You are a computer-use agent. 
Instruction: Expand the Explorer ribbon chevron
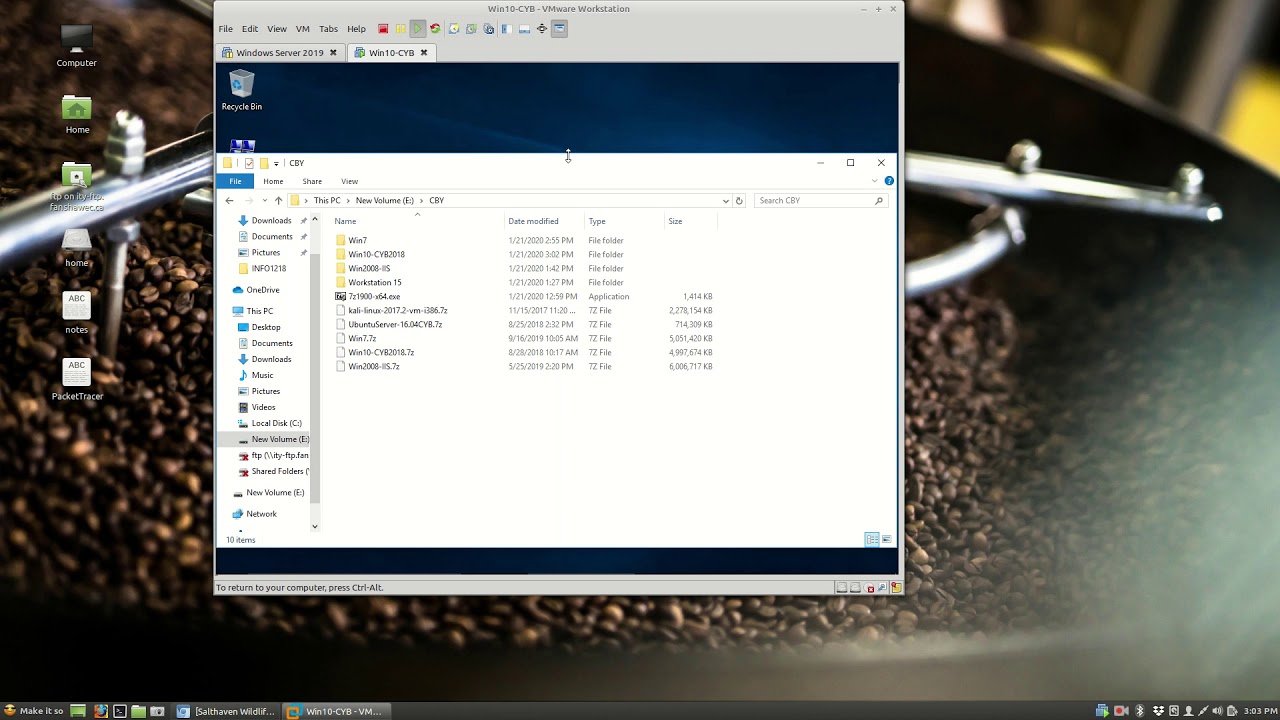point(875,181)
